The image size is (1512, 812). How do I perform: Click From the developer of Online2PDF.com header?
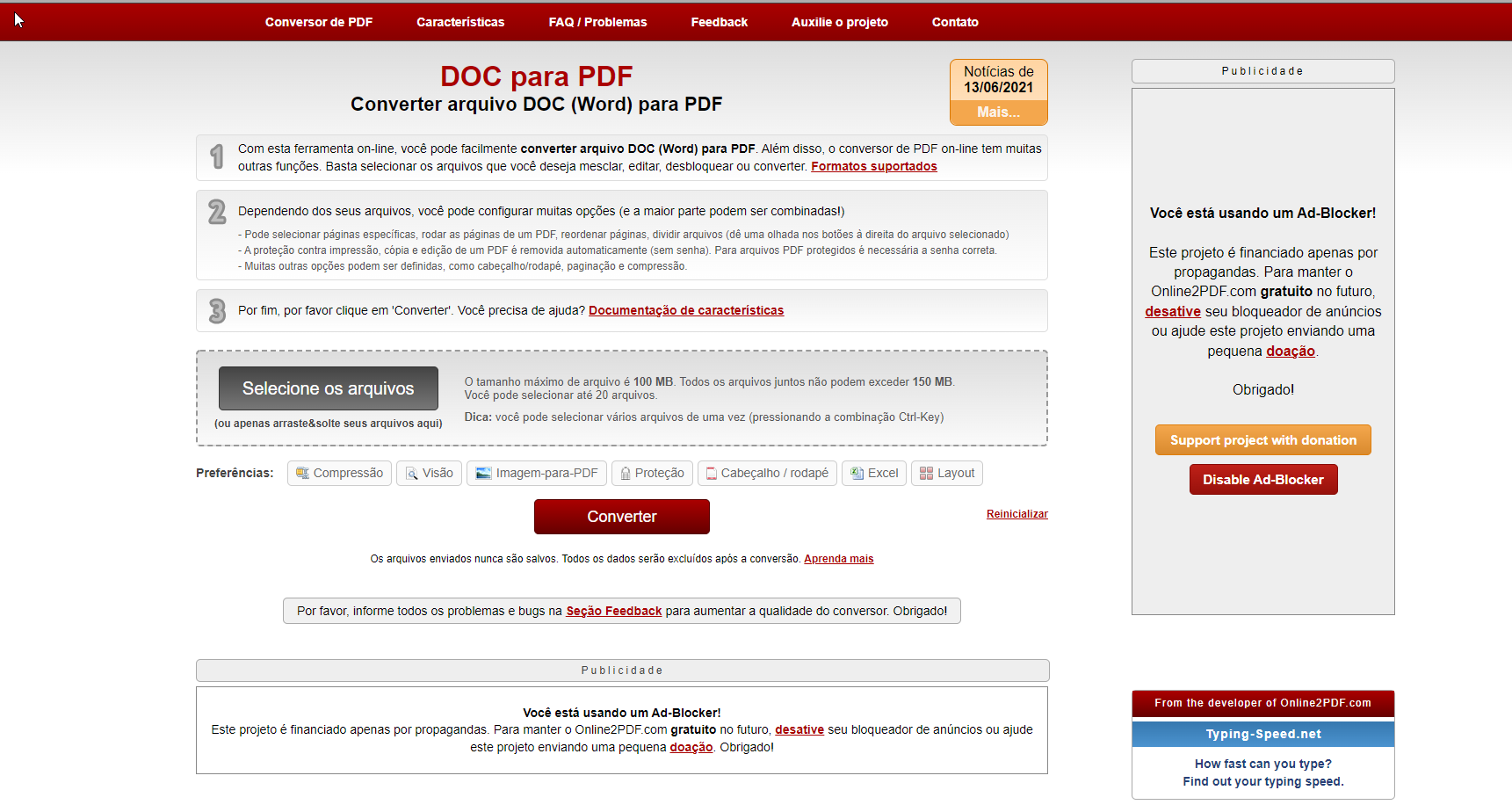1263,703
